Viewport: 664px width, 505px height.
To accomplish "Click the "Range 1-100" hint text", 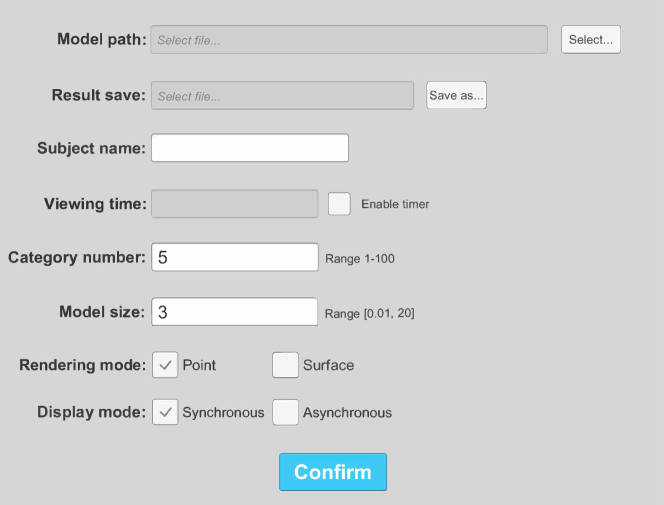I will click(360, 259).
